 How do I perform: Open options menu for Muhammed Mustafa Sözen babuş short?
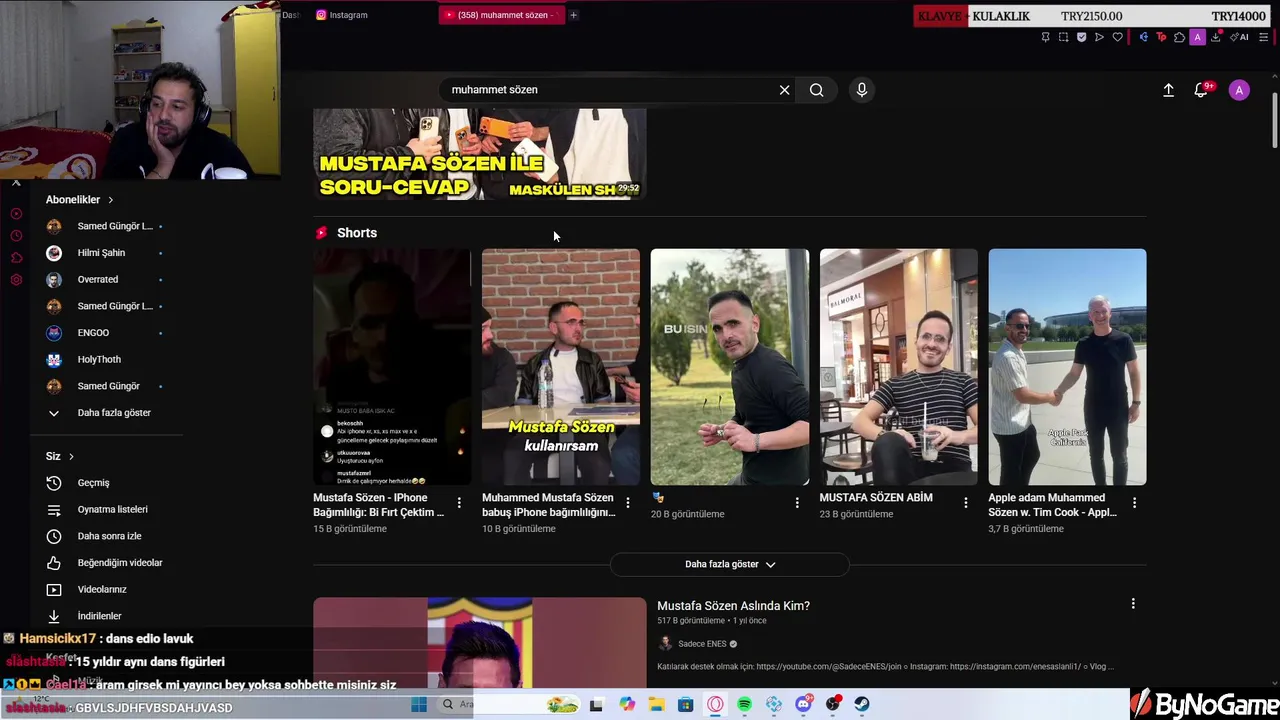(628, 502)
